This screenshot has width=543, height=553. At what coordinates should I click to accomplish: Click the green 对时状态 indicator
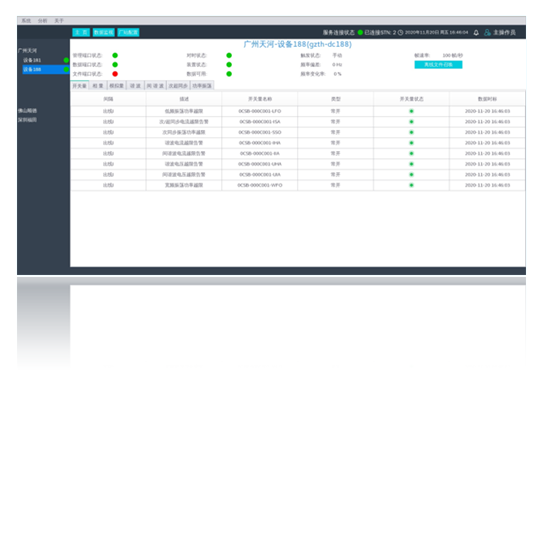(229, 55)
